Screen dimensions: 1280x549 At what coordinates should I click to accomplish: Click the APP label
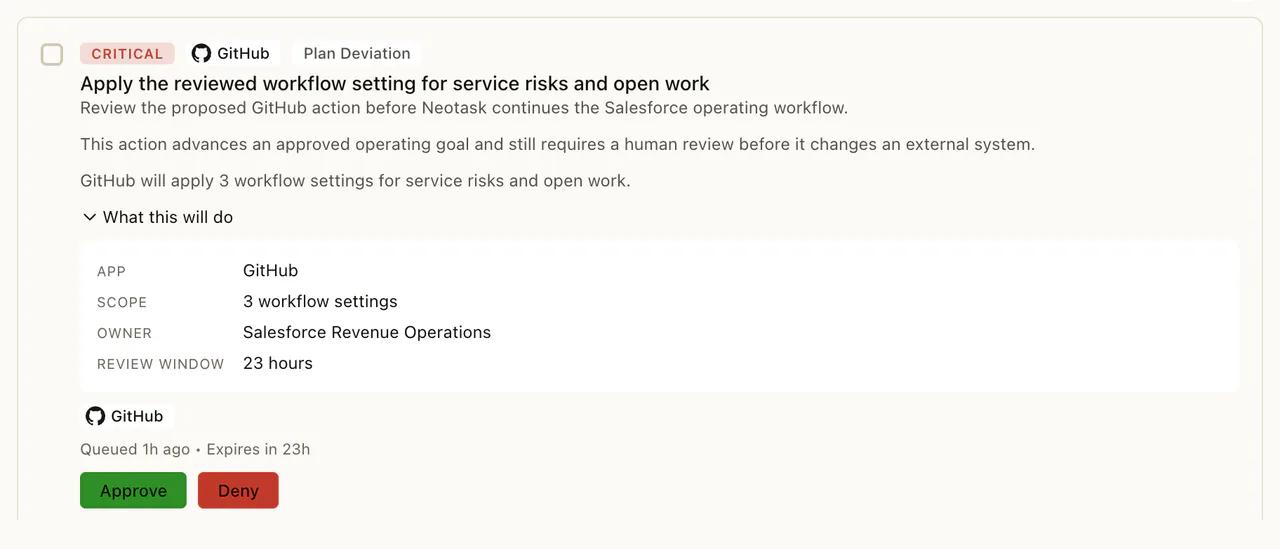(111, 271)
